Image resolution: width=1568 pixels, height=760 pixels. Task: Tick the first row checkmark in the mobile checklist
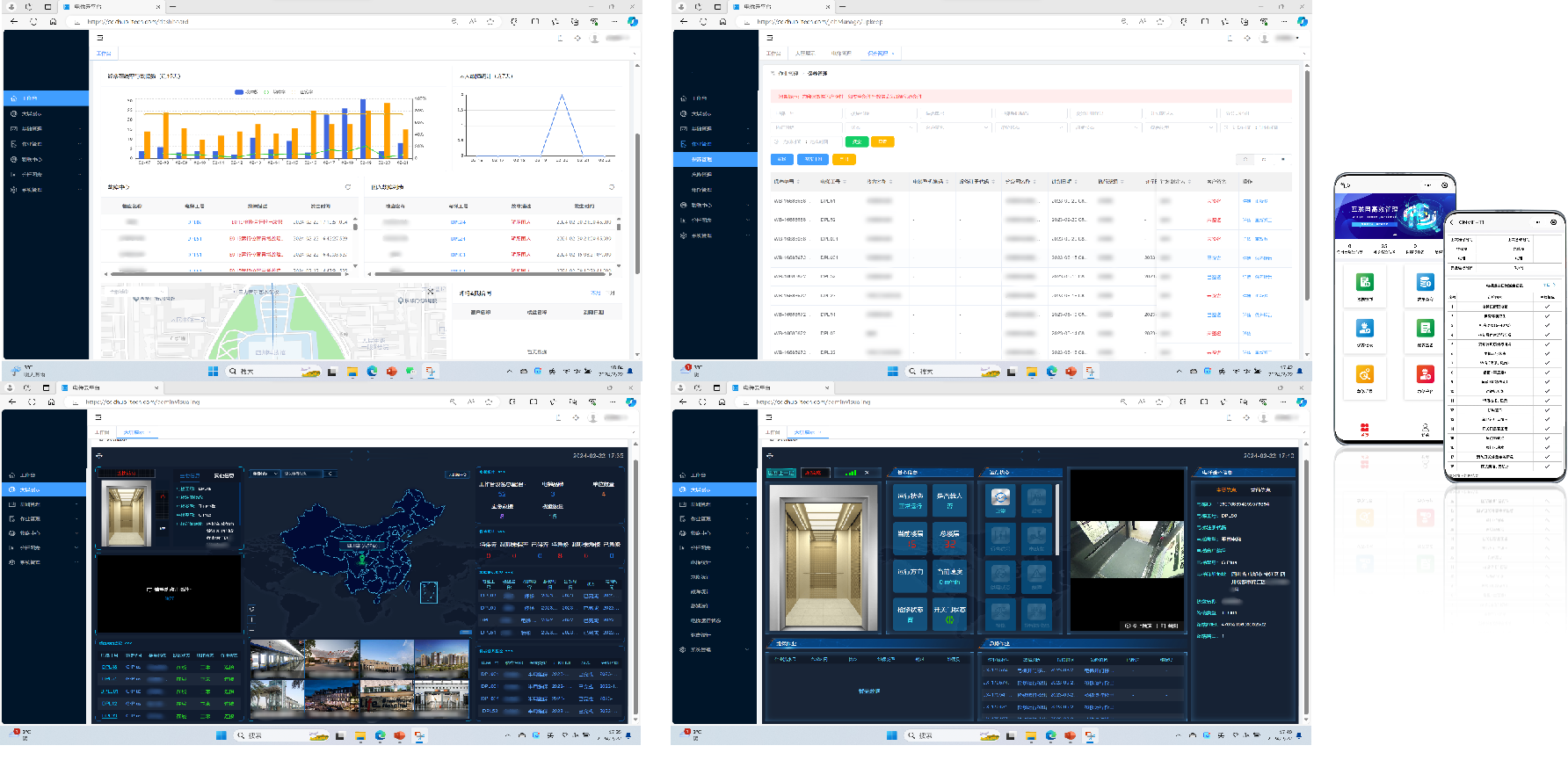(x=1547, y=307)
